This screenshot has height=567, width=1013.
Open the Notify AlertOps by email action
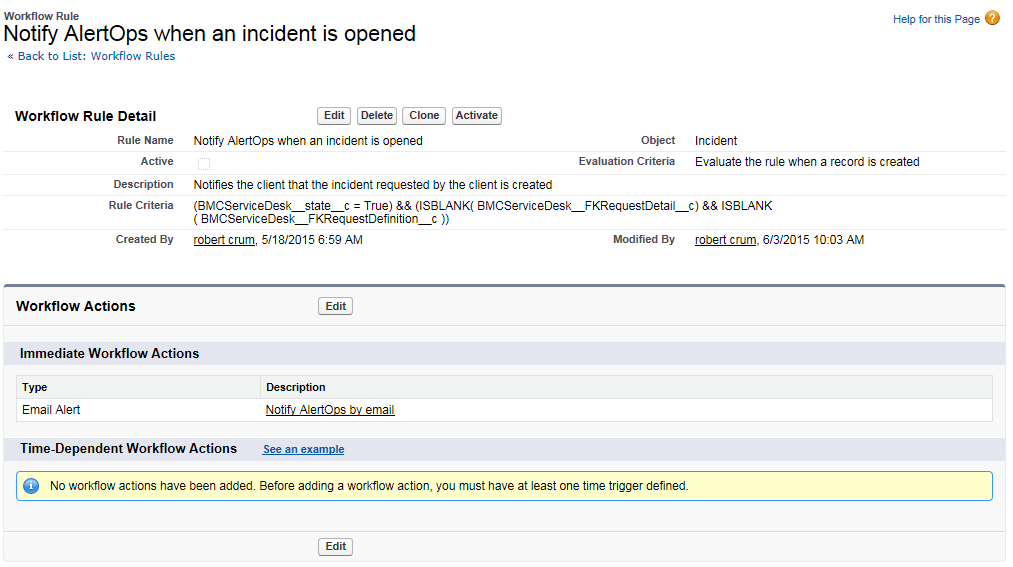pyautogui.click(x=330, y=410)
